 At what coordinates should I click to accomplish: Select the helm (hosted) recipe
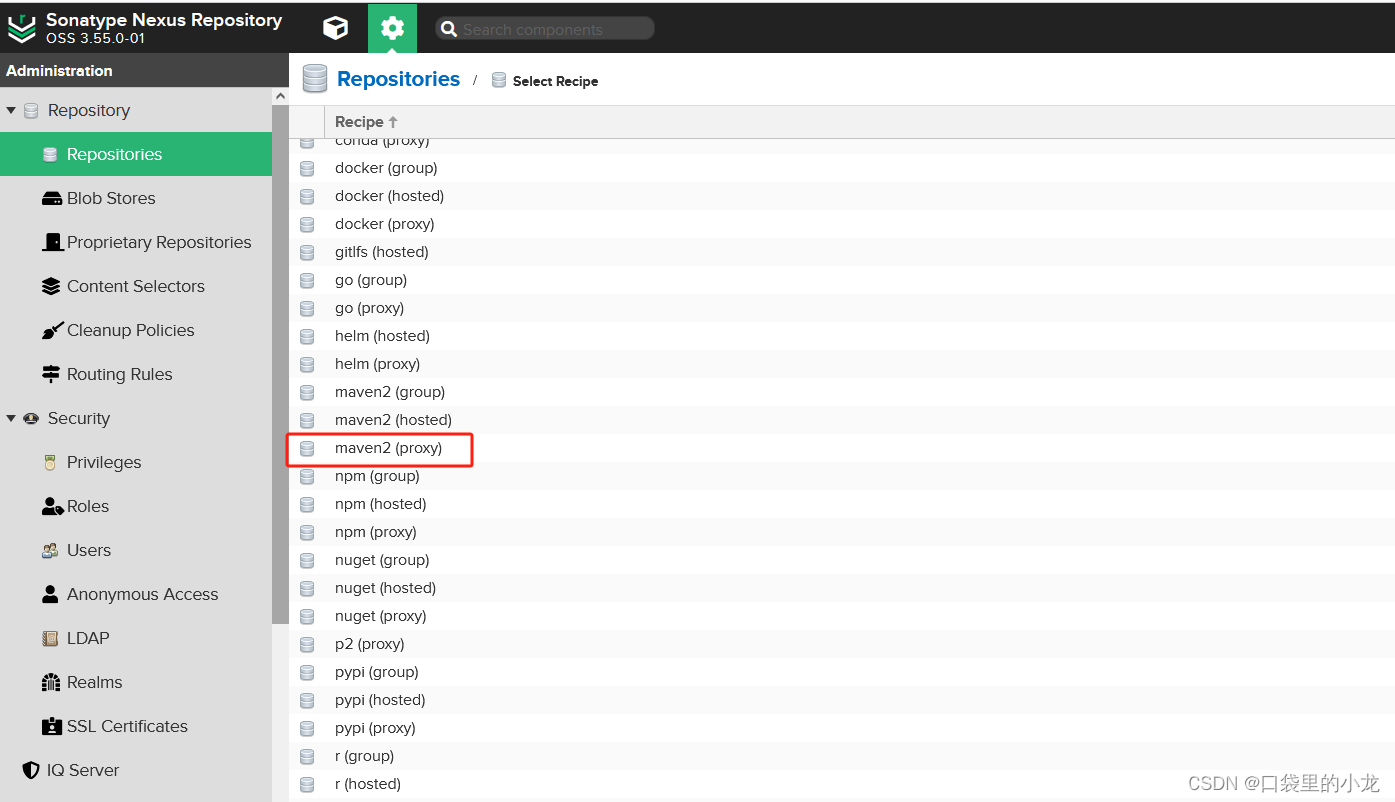(x=842, y=336)
